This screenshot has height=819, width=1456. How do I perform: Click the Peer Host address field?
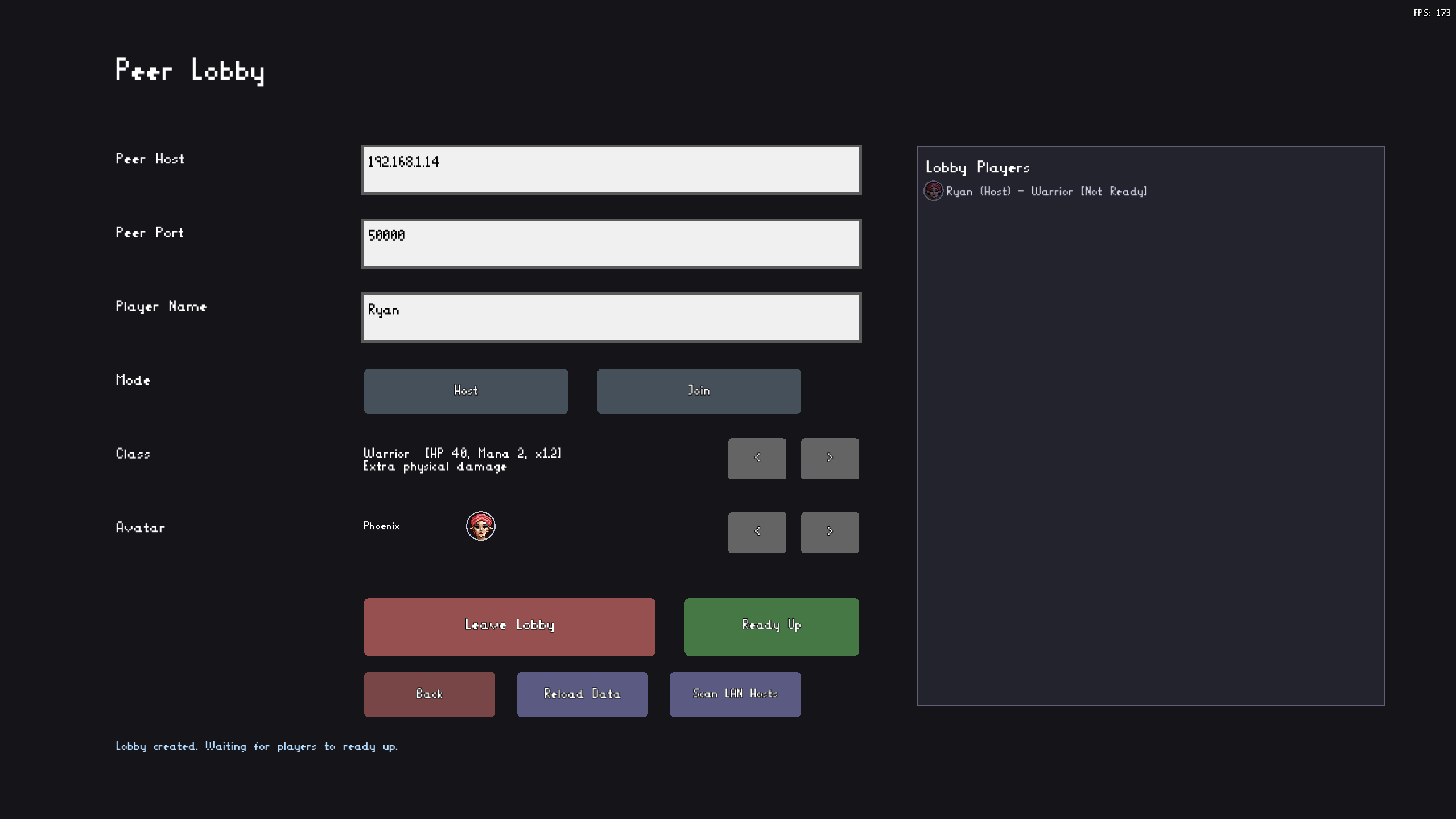(611, 169)
